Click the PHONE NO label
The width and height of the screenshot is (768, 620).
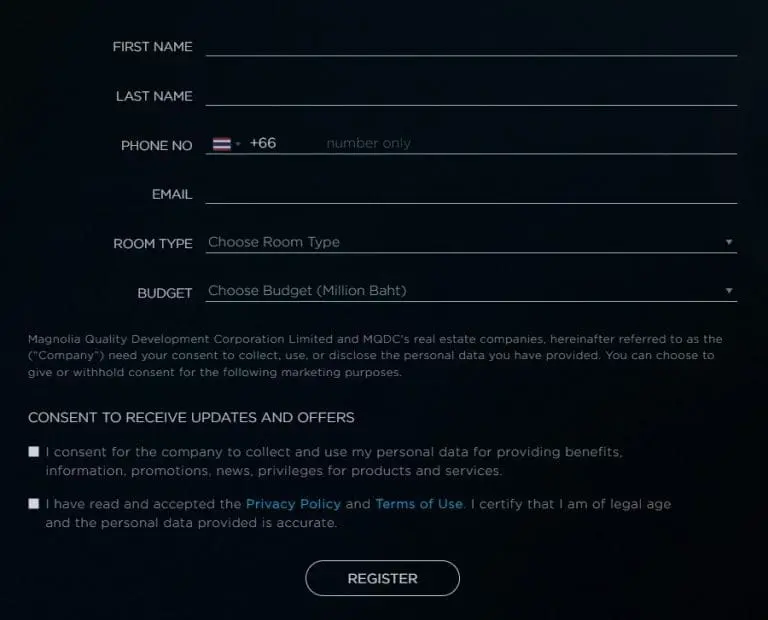(x=156, y=145)
